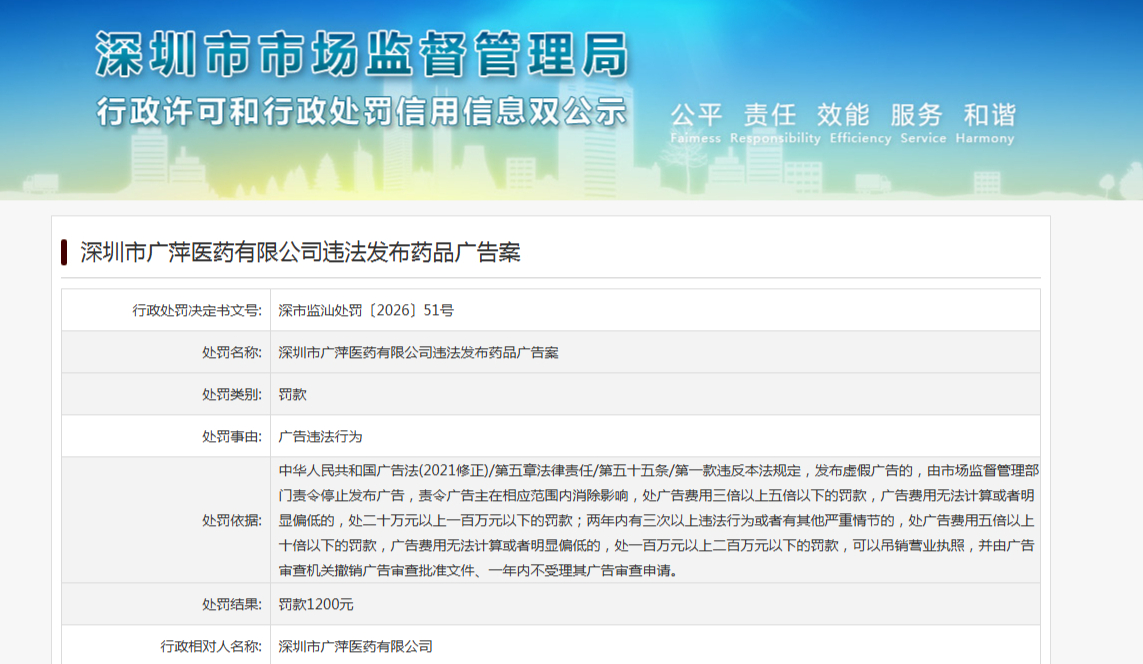Screen dimensions: 1143x664
Task: Click the 处罚名称 value 深圳市广萍医药有限公司违法发布药品广告案
Action: [x=418, y=353]
